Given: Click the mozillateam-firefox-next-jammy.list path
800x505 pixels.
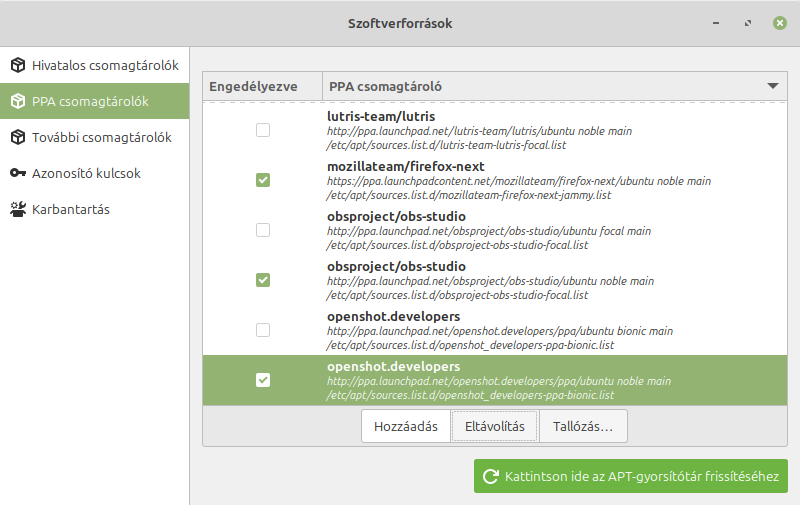Looking at the screenshot, I should pyautogui.click(x=468, y=195).
